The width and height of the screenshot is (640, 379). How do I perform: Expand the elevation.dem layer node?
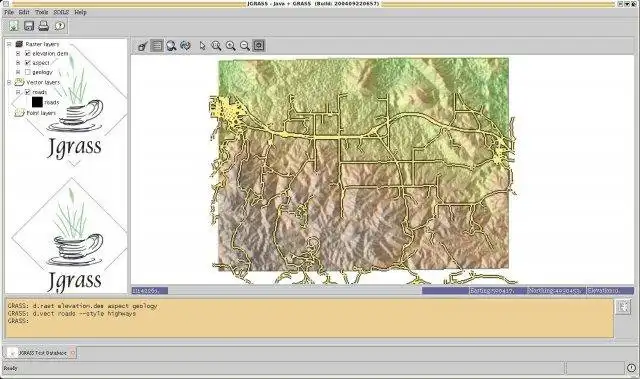tap(18, 53)
